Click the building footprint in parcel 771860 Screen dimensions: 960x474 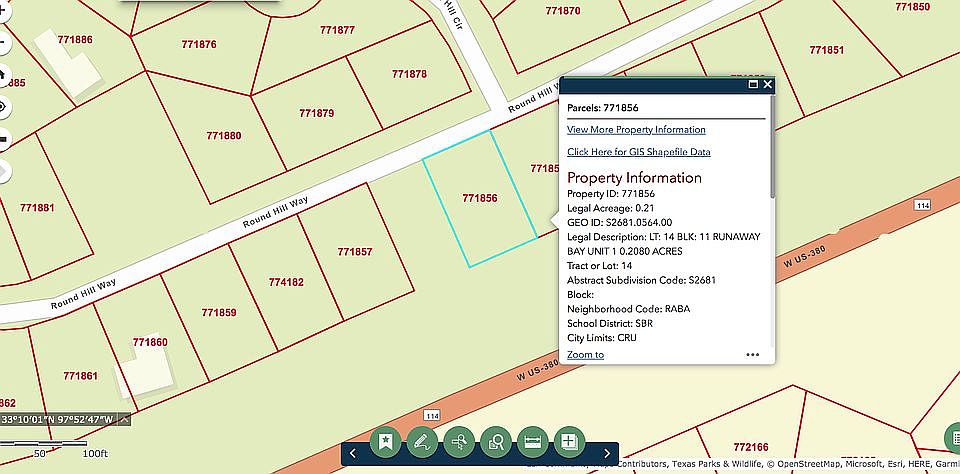145,372
